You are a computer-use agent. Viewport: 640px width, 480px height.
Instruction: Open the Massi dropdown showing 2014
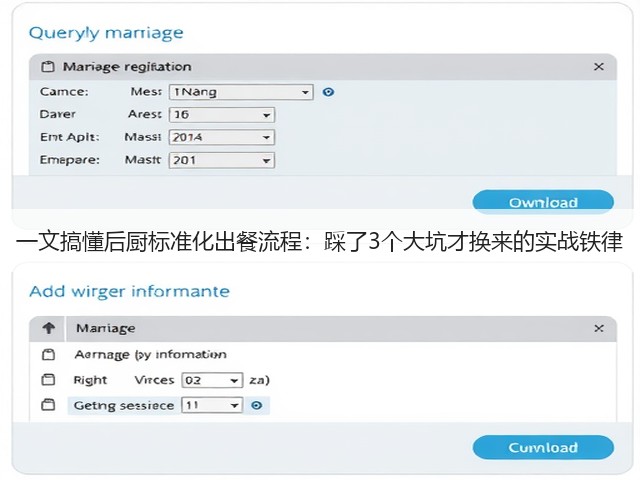pyautogui.click(x=222, y=138)
